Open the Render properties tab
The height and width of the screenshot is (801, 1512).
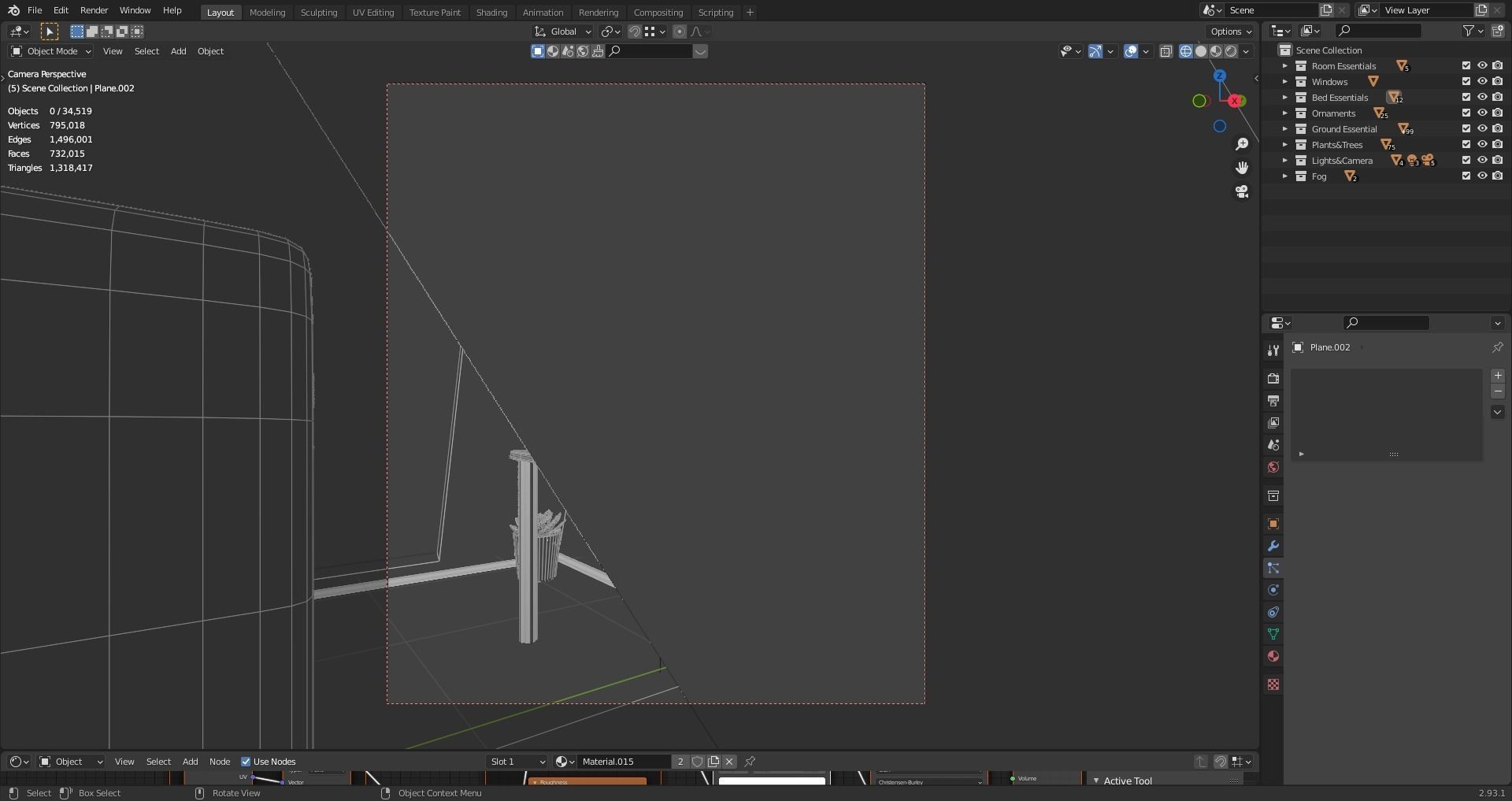tap(1273, 379)
